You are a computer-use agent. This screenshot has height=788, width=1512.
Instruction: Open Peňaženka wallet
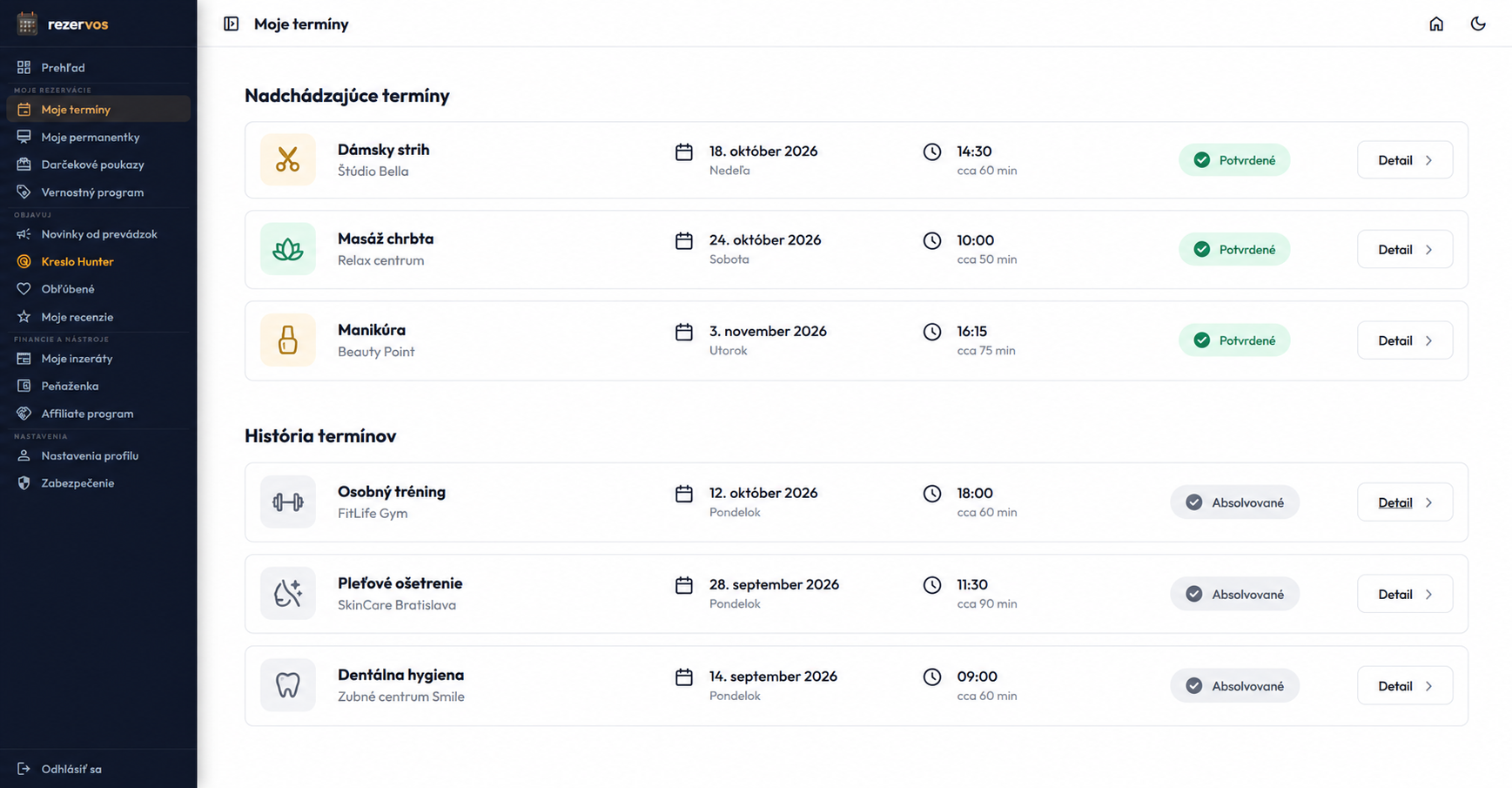coord(98,386)
